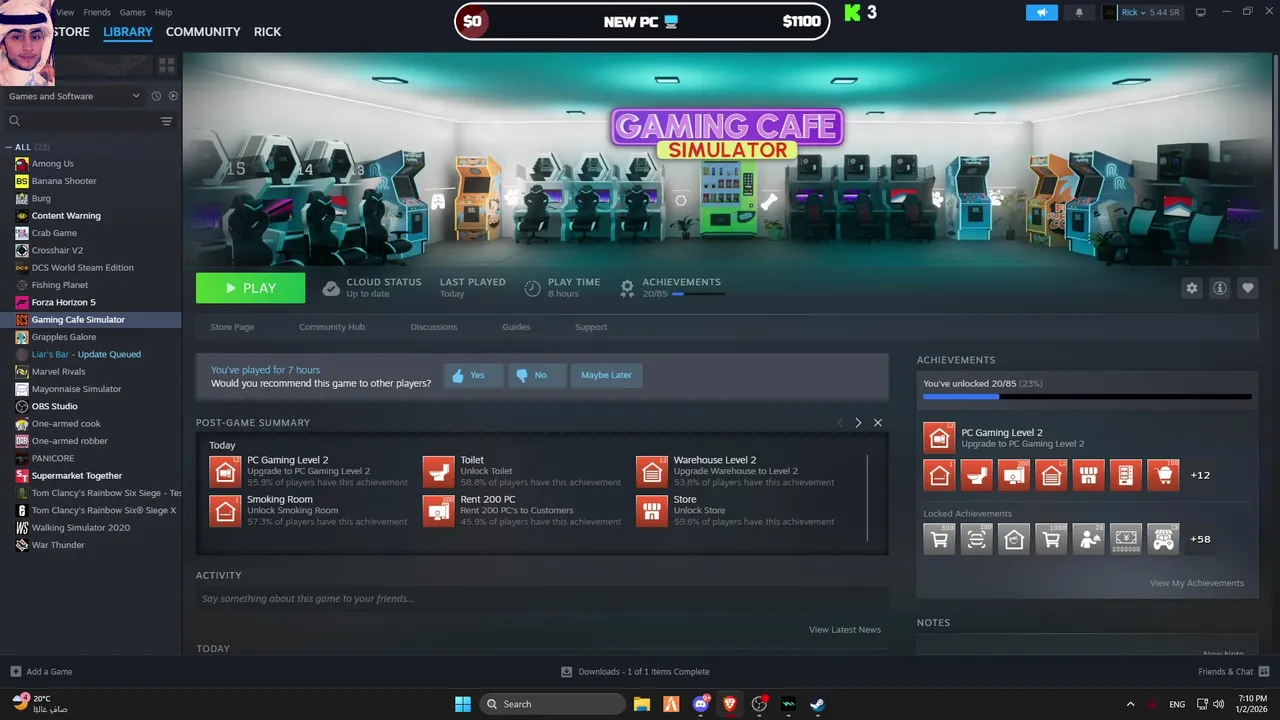
Task: Recommend game with Yes button
Action: (473, 375)
